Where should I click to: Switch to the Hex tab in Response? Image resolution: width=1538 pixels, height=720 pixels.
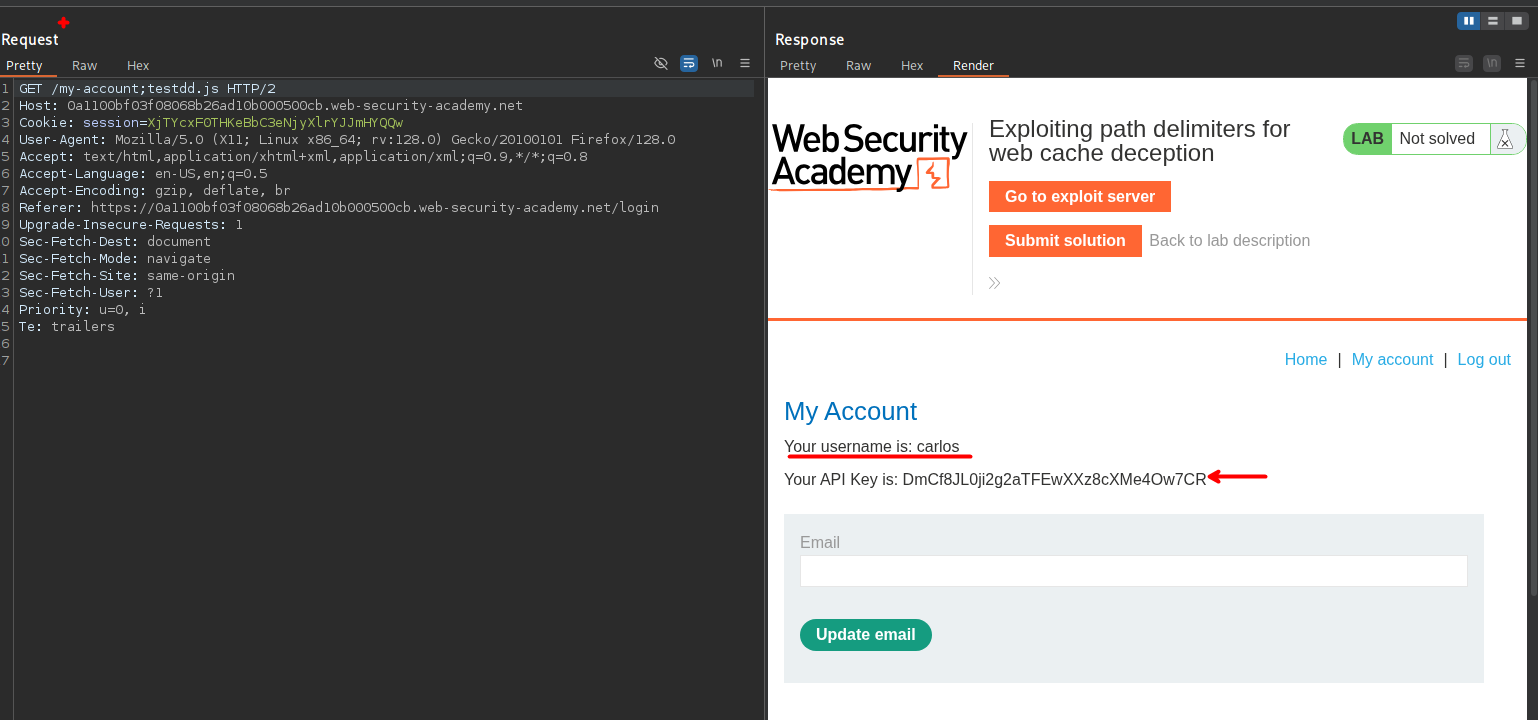pyautogui.click(x=912, y=65)
